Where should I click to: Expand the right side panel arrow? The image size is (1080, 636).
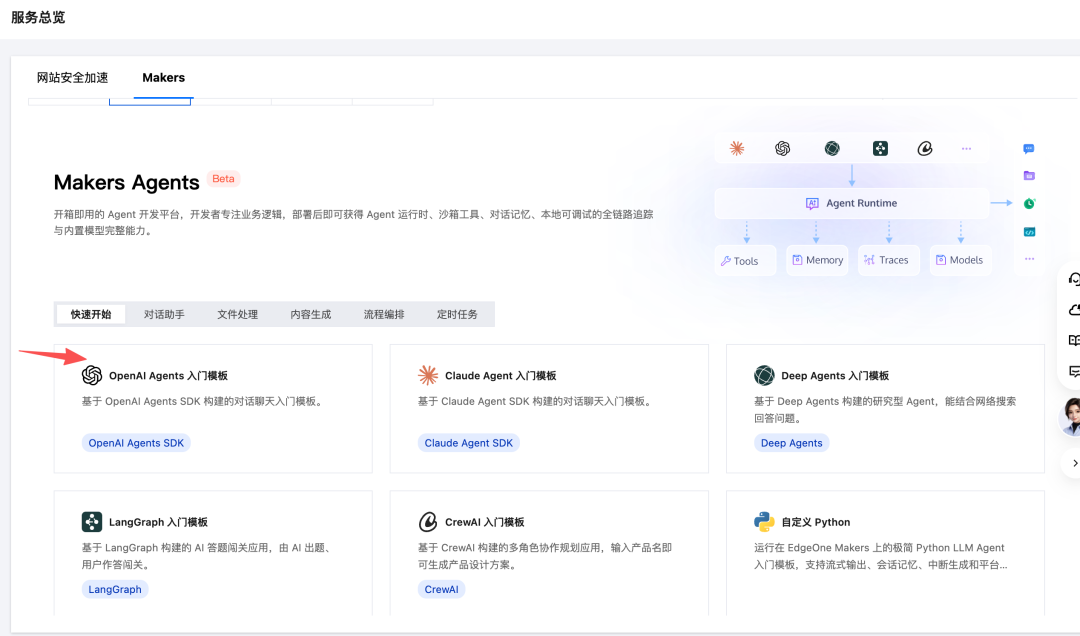click(1074, 463)
